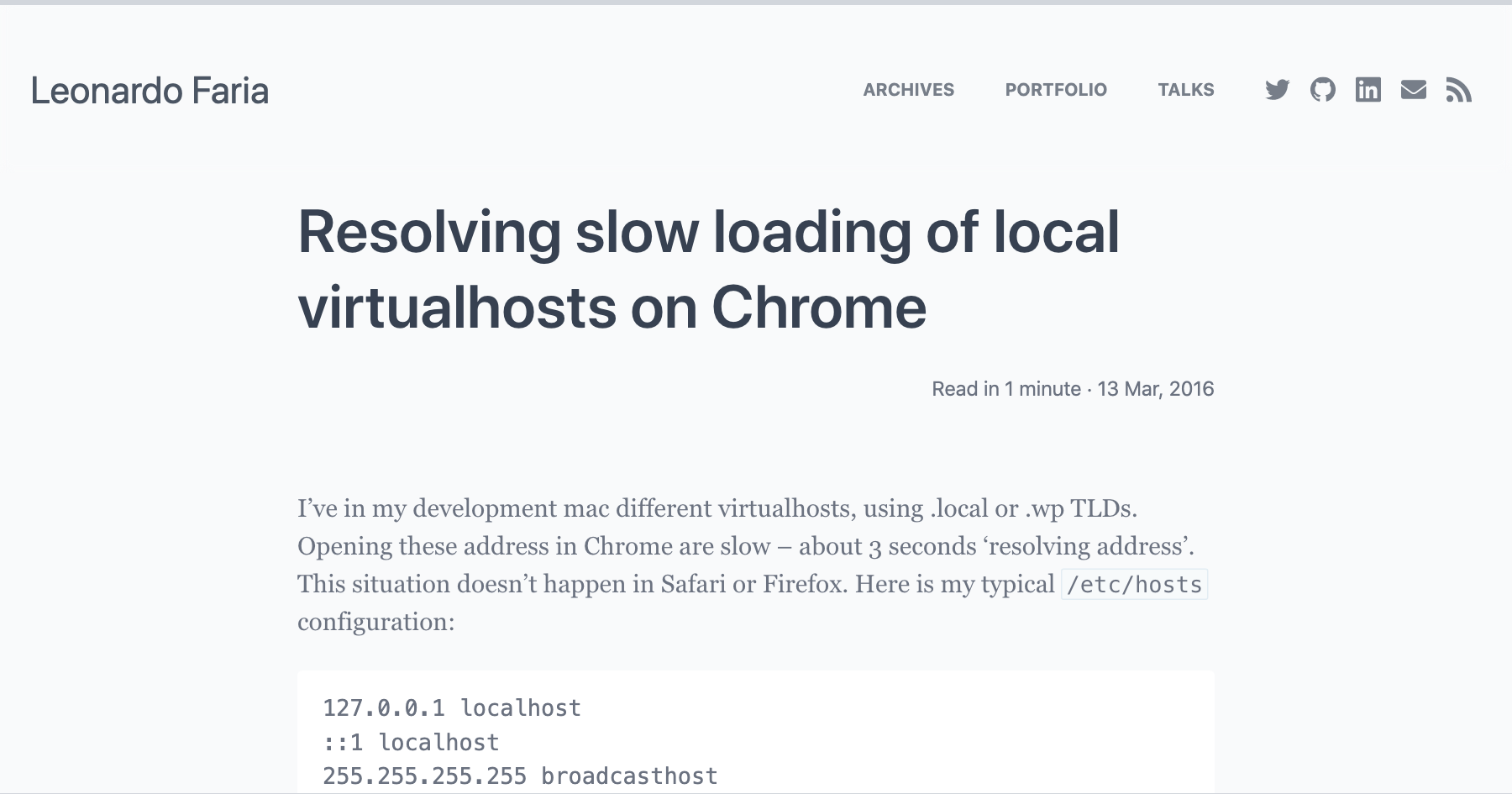Click the '::1 localhost' code line
Viewport: 1512px width, 794px height.
click(x=411, y=743)
